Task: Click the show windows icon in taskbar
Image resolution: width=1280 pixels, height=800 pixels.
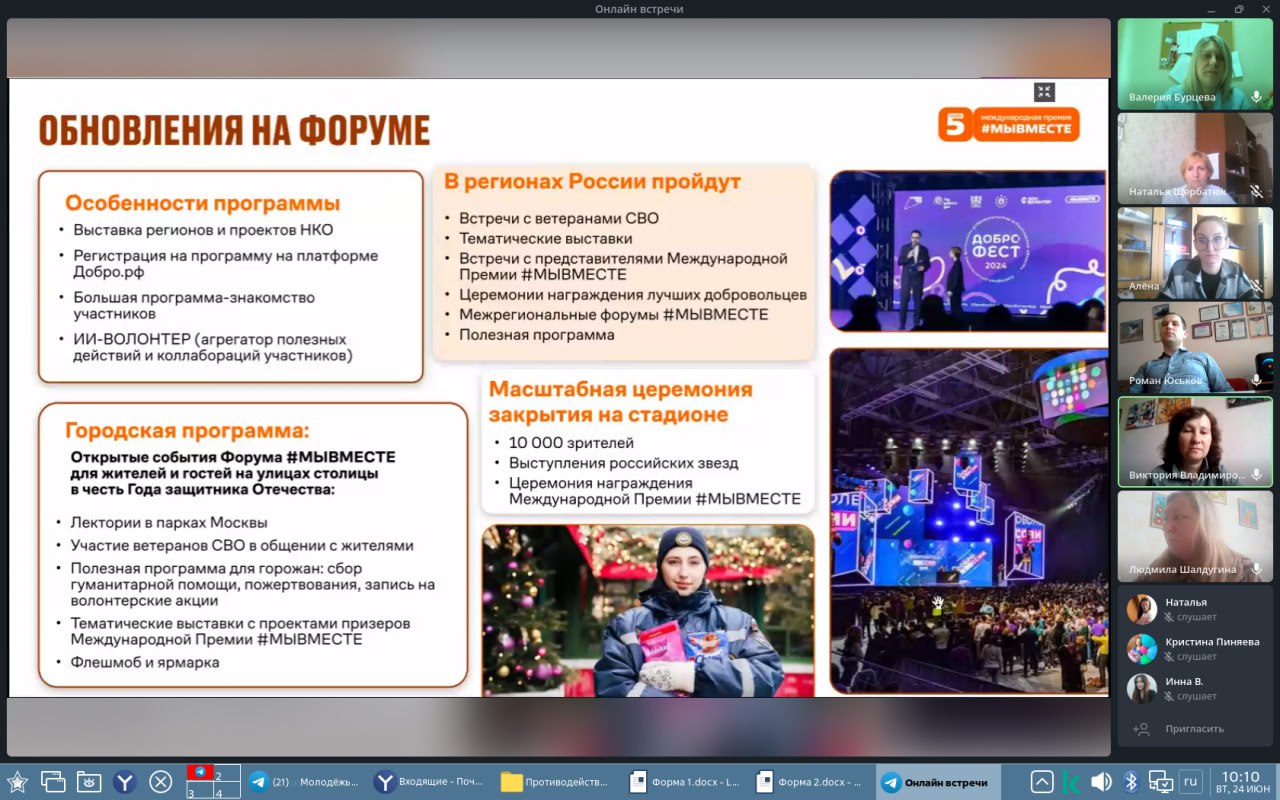Action: click(53, 782)
